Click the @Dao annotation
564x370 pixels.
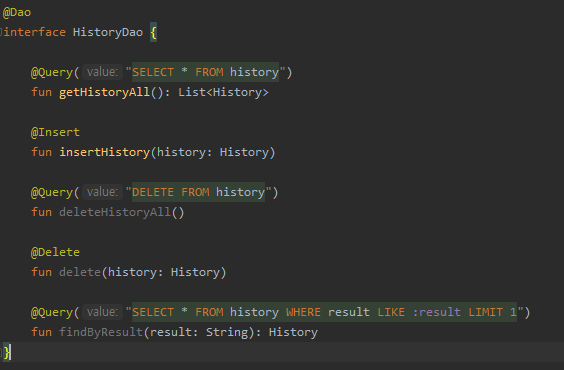17,13
